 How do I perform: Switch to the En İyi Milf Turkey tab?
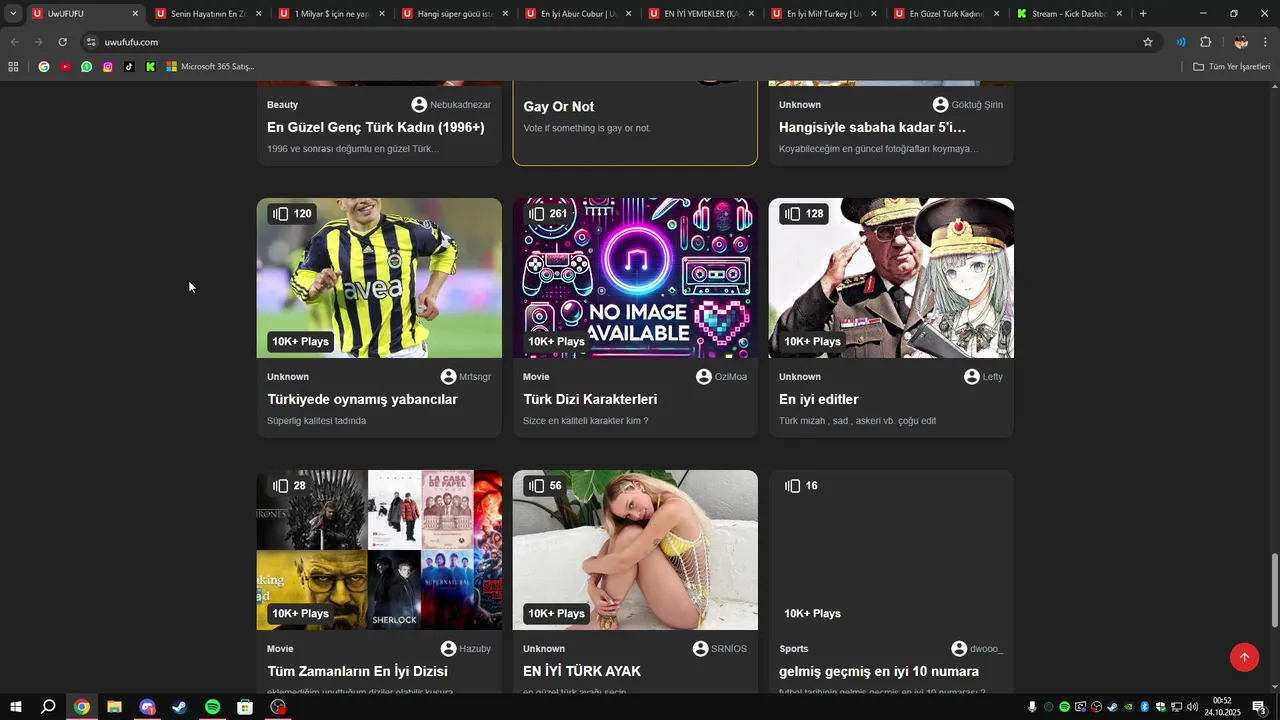pos(823,14)
